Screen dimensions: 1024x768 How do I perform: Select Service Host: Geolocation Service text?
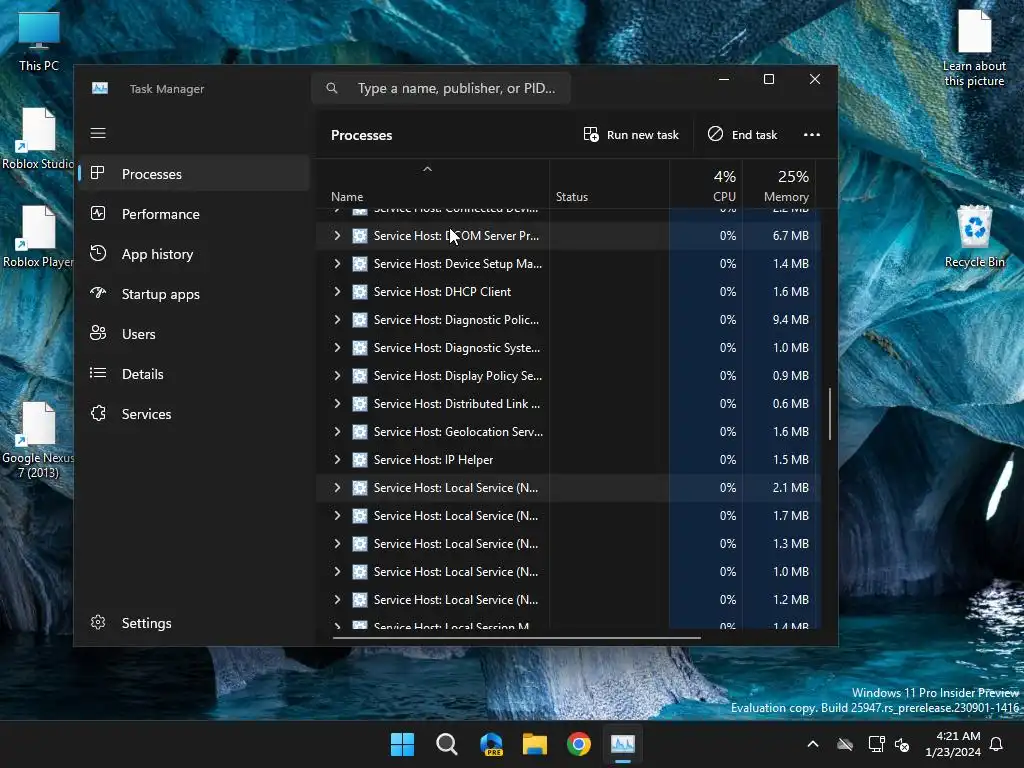[458, 432]
